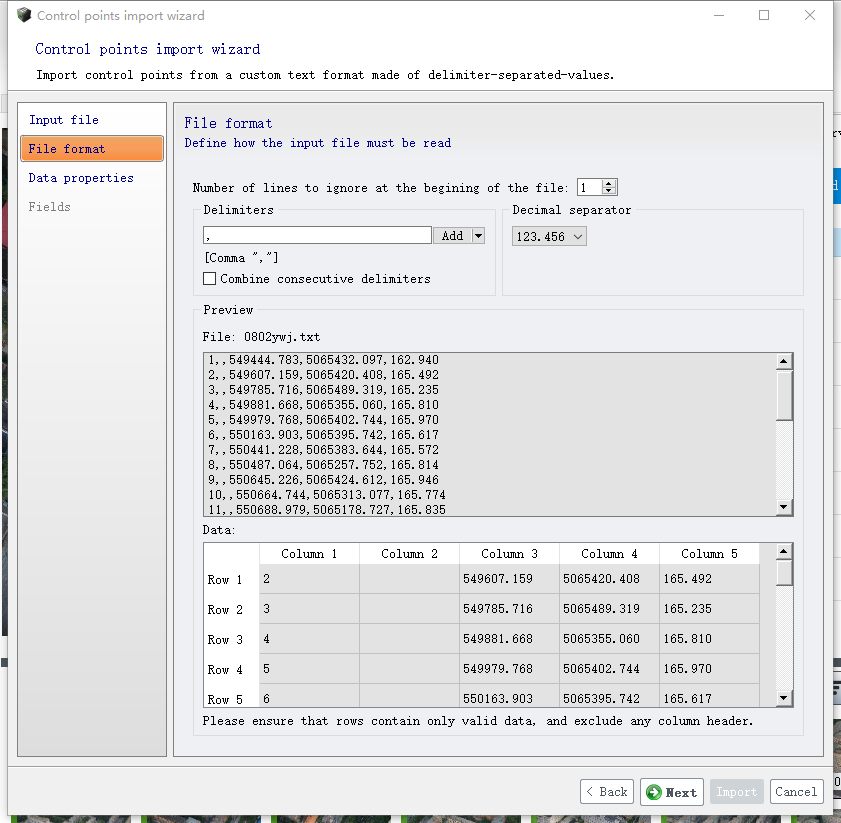Go back using the Back button

coord(606,792)
